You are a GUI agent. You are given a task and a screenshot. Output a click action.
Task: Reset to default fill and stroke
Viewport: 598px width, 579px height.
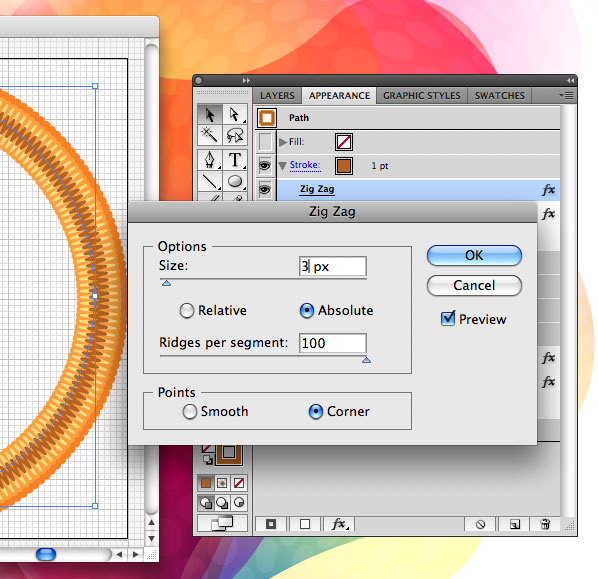pyautogui.click(x=208, y=460)
